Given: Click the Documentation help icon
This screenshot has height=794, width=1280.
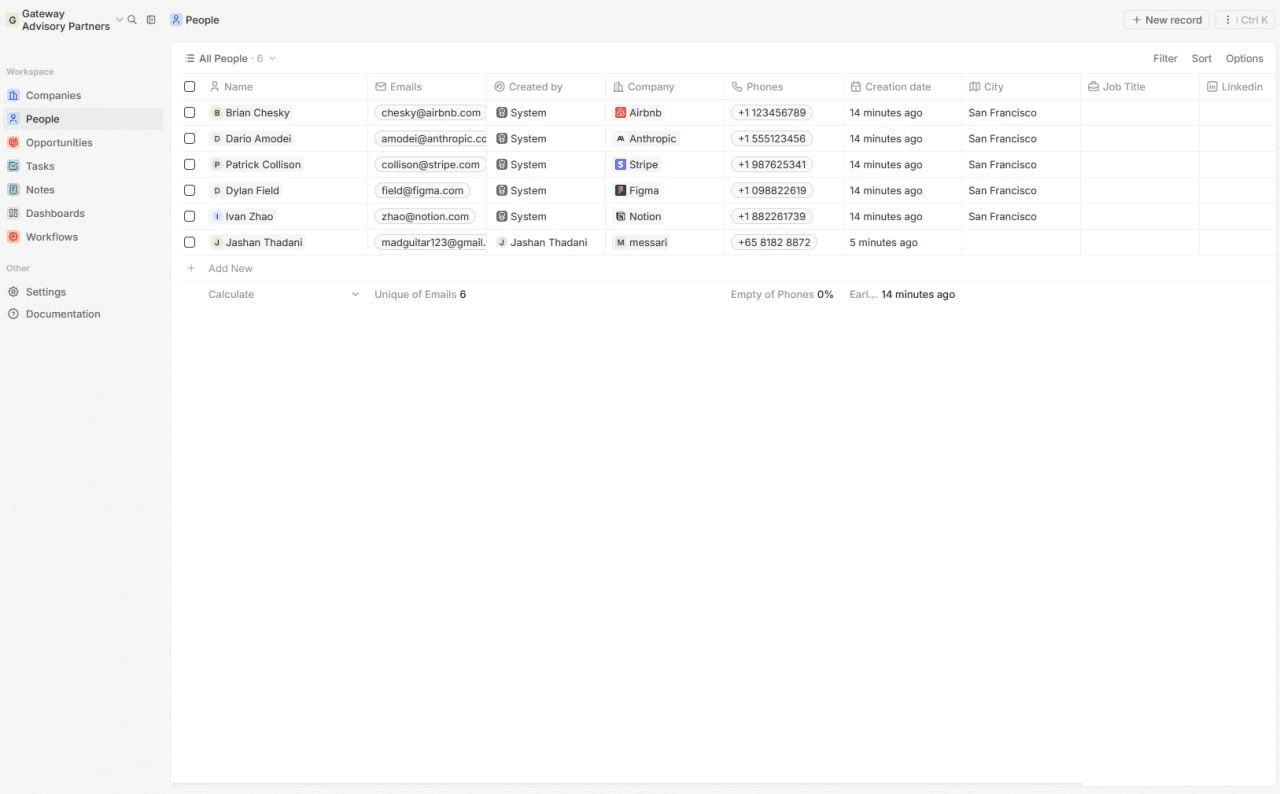Looking at the screenshot, I should [x=14, y=314].
